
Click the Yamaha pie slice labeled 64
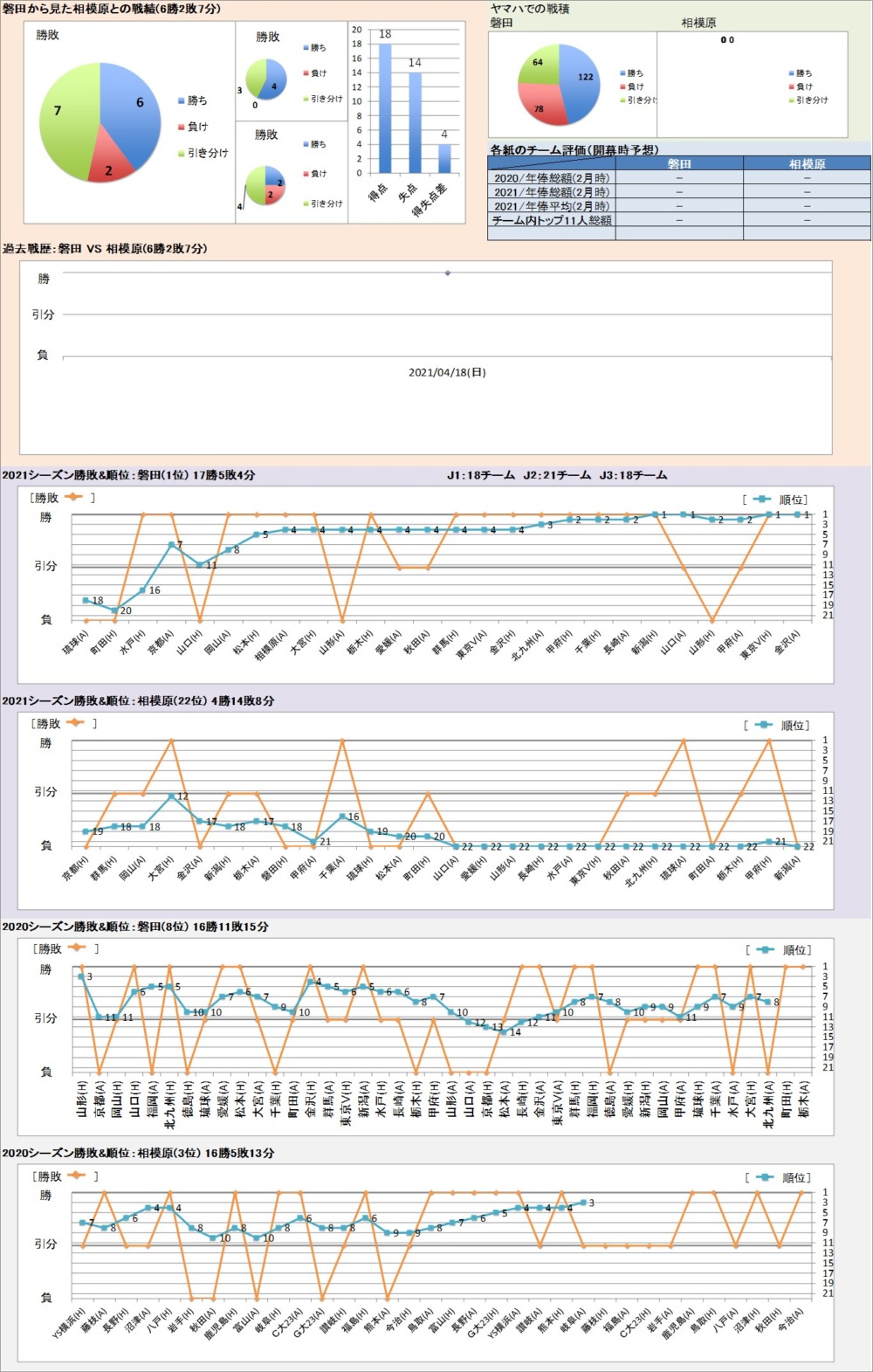point(540,65)
